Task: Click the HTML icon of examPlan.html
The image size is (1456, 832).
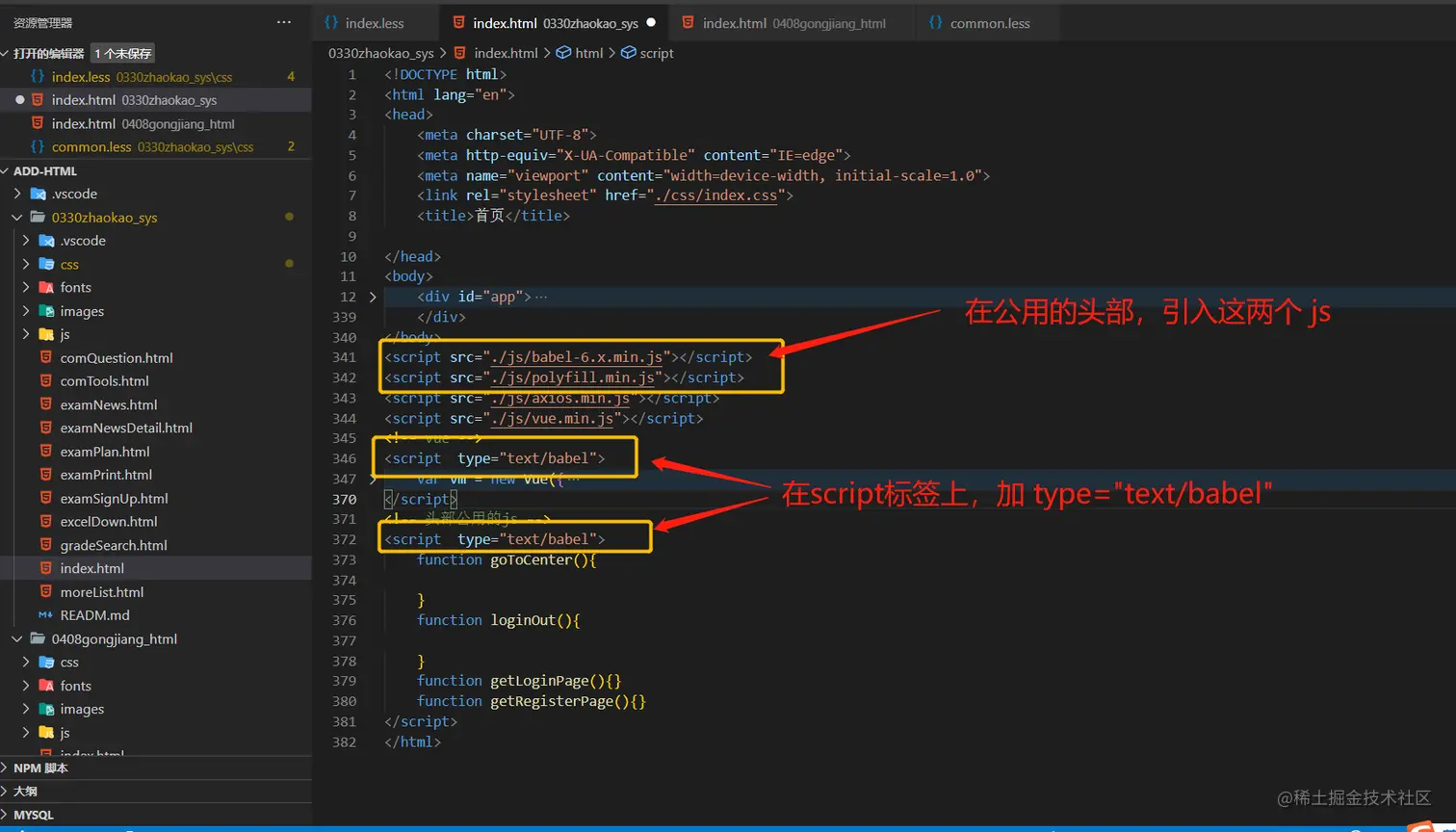Action: click(45, 451)
